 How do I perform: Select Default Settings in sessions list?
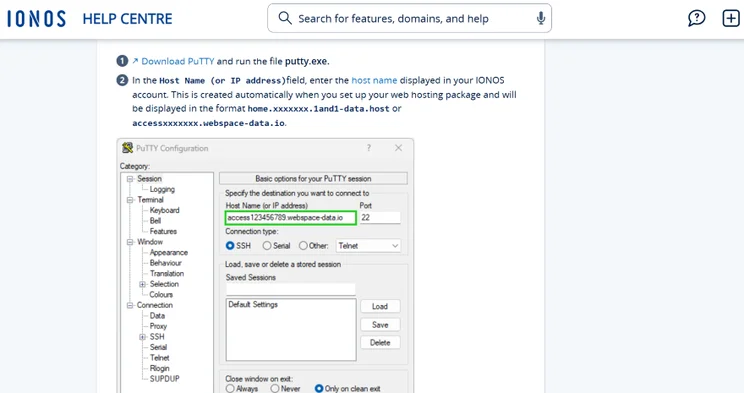coord(253,304)
